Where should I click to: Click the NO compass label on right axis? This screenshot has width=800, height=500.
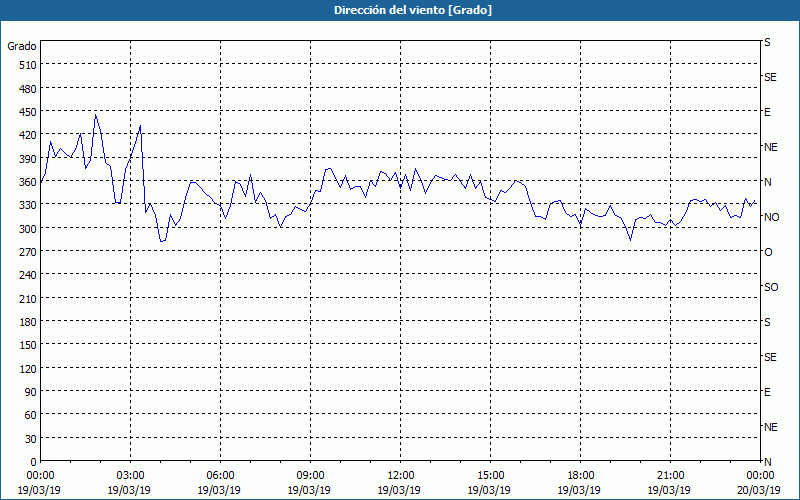point(771,217)
